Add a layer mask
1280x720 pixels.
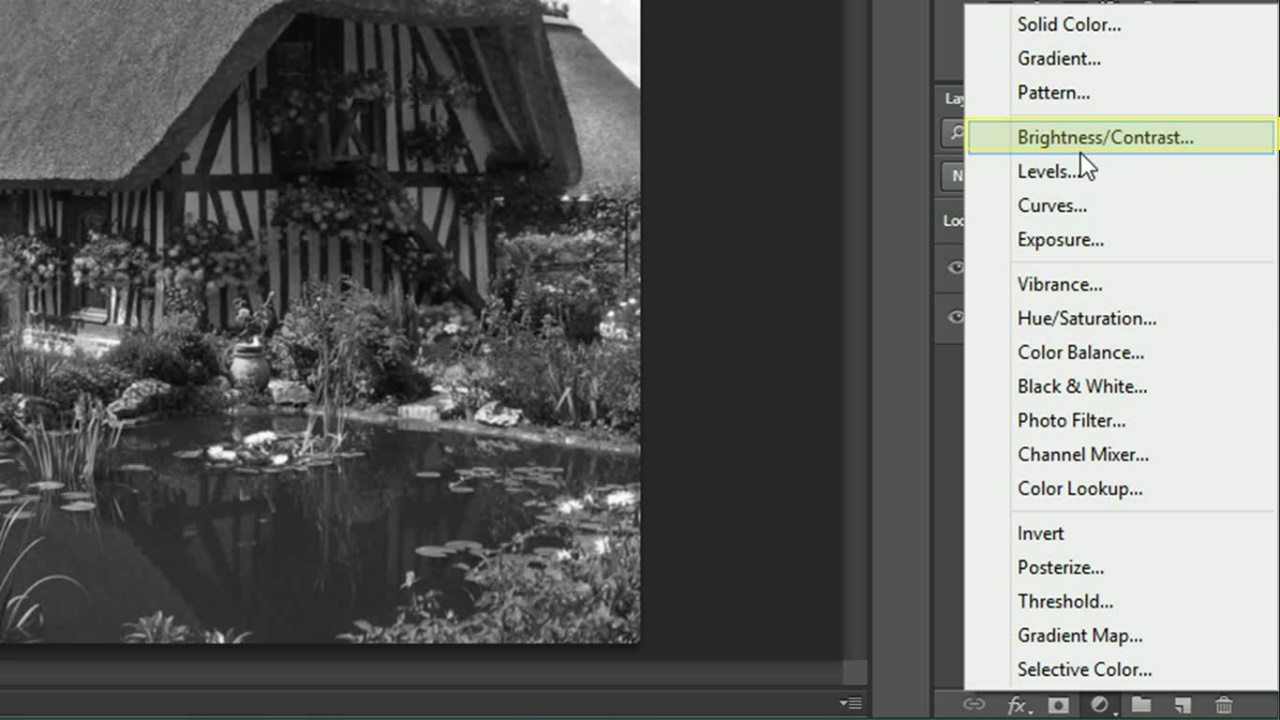[x=1058, y=705]
